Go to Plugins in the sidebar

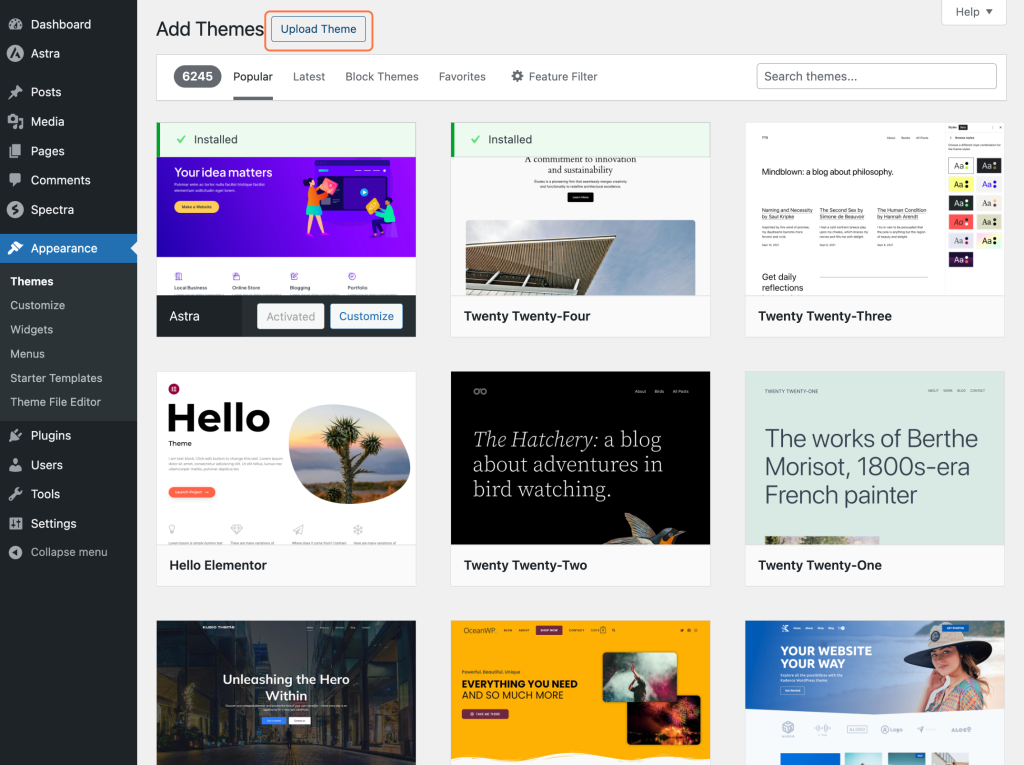click(x=69, y=436)
